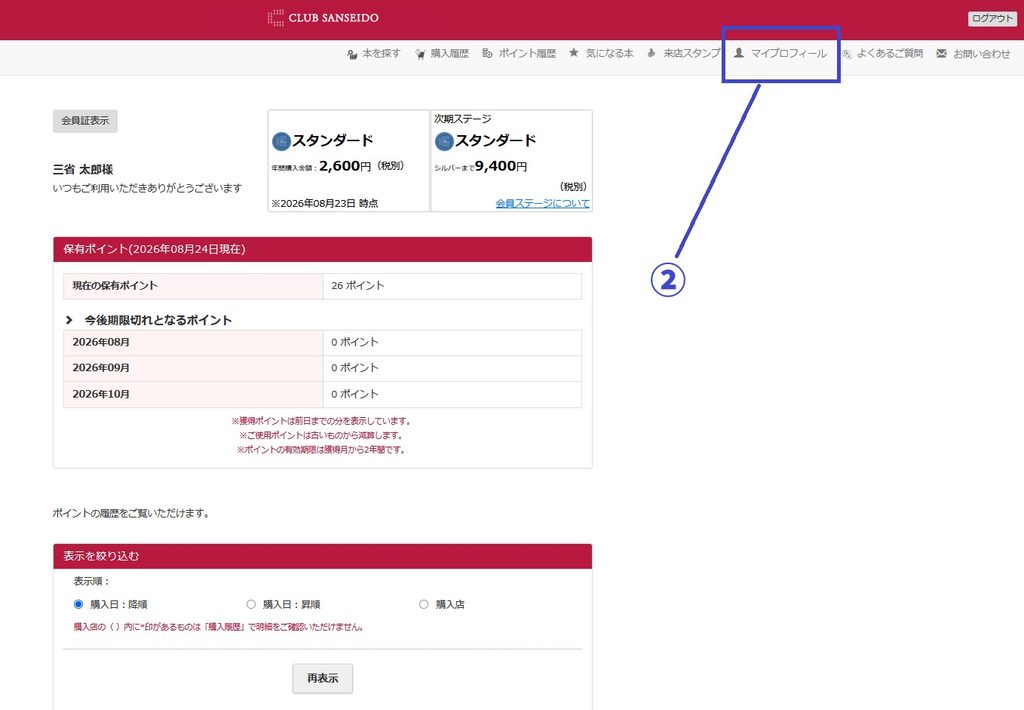Click the chevron beside 今後期限切れとなるポイント

[x=69, y=320]
